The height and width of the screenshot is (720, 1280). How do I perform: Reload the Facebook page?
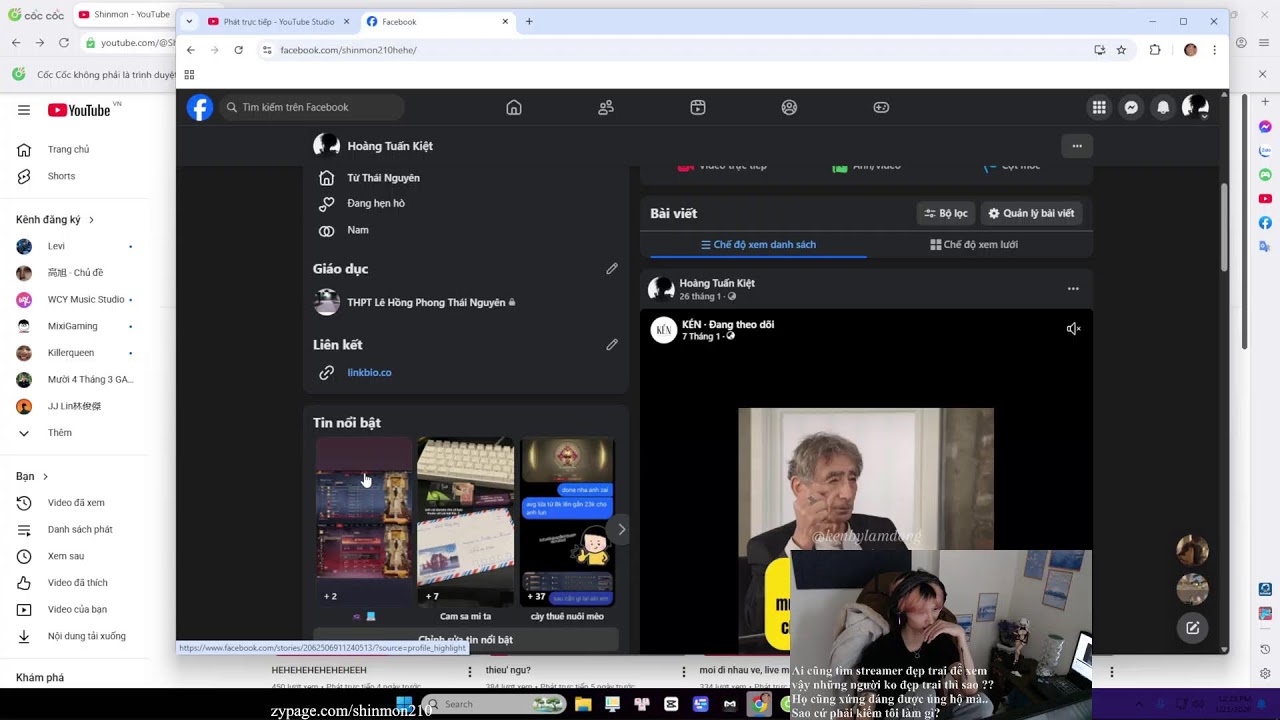click(x=238, y=50)
